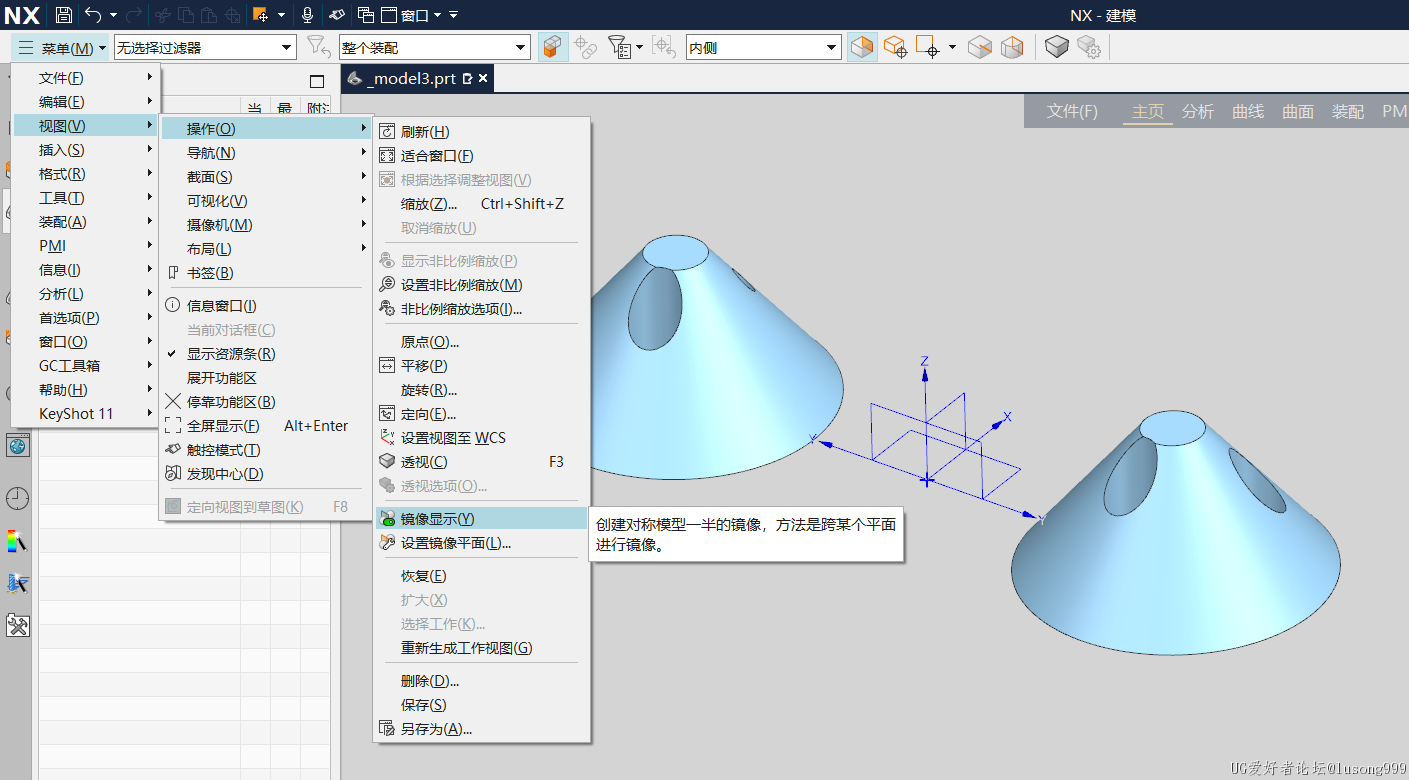Click the Undo arrow icon

click(x=93, y=15)
